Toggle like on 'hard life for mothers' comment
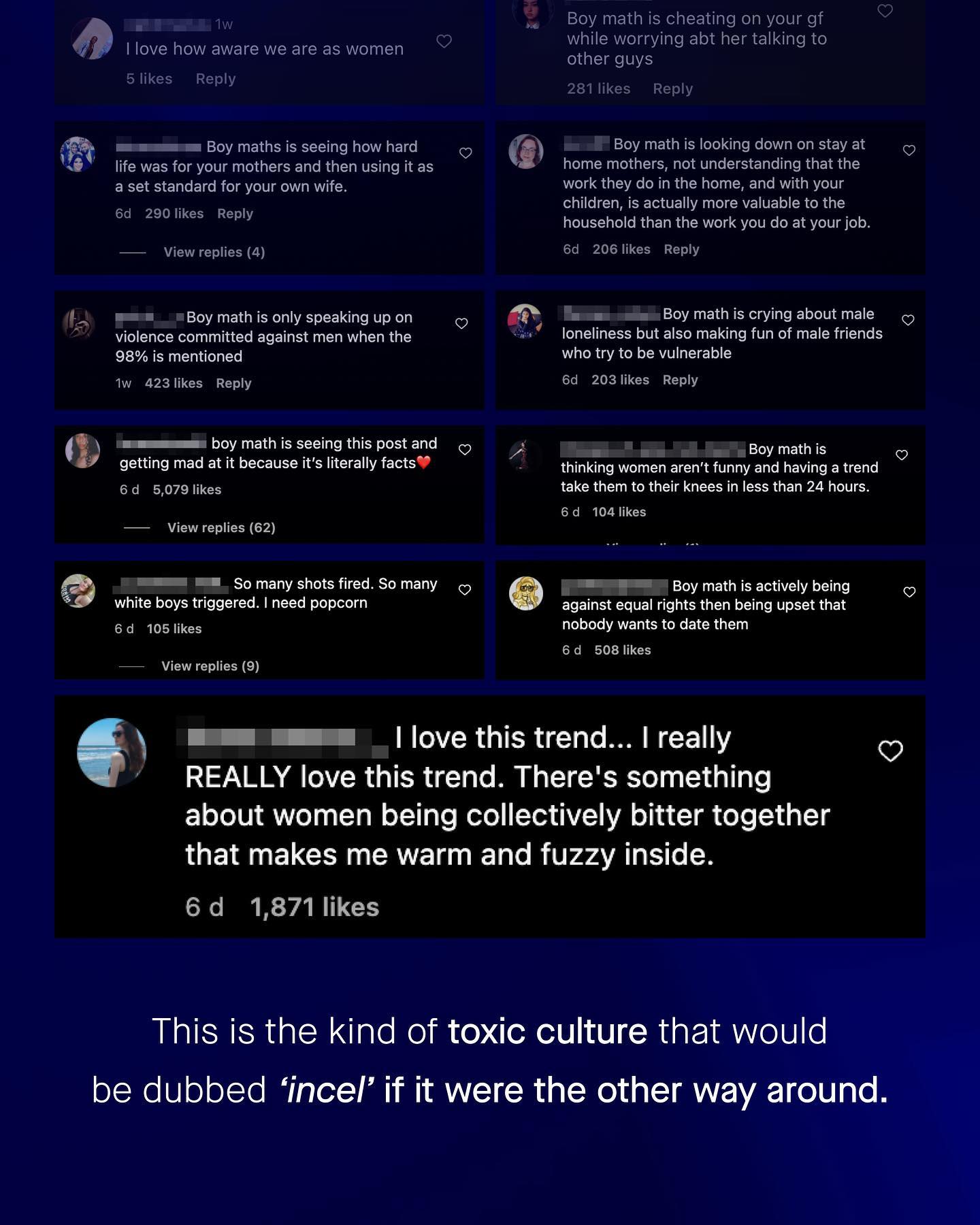Viewport: 980px width, 1225px height. point(465,153)
